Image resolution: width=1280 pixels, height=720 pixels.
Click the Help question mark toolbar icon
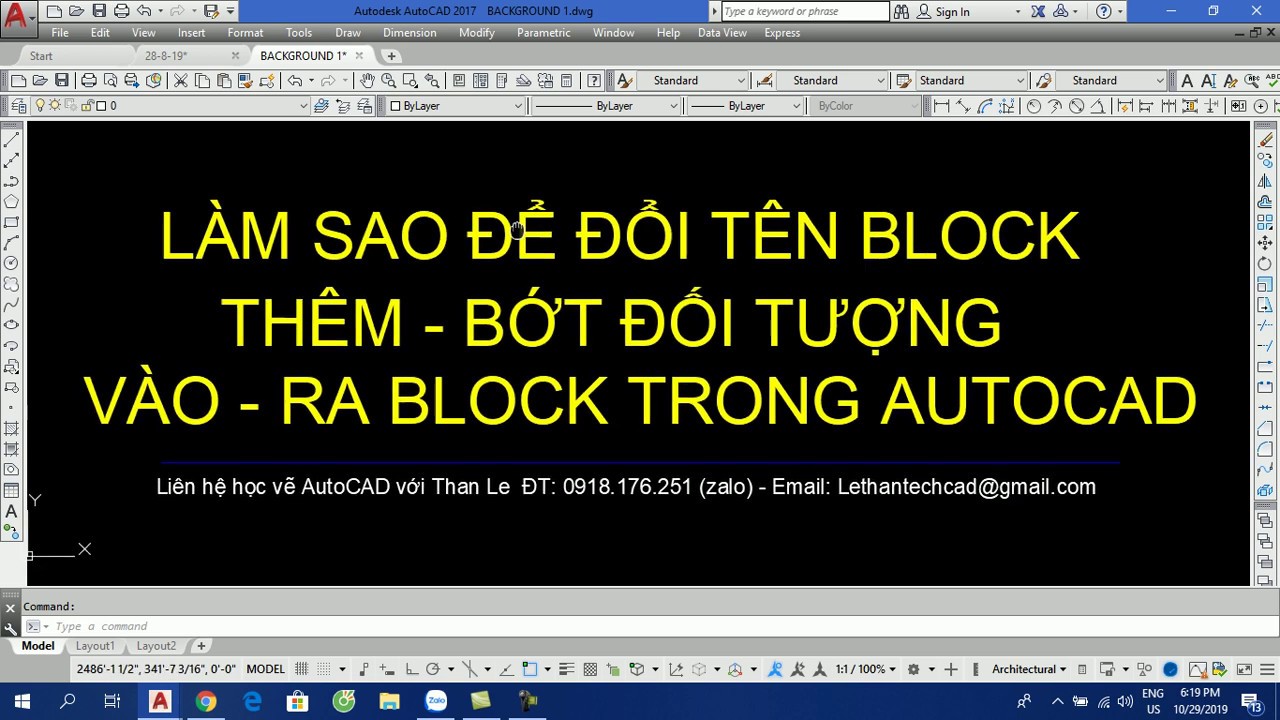[x=594, y=80]
